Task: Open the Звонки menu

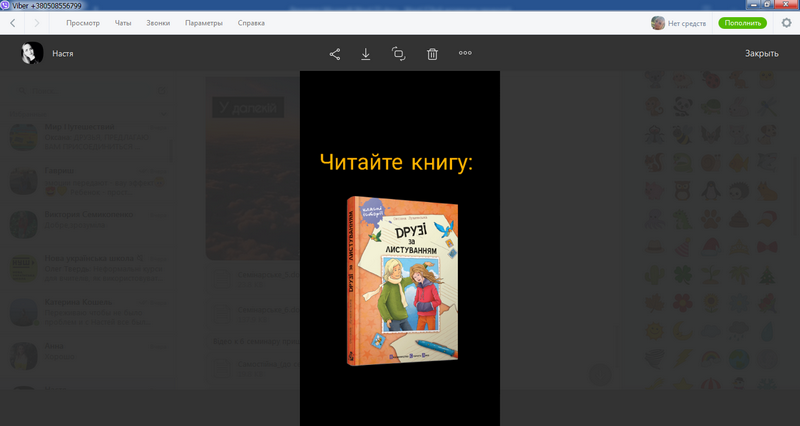Action: (x=158, y=23)
